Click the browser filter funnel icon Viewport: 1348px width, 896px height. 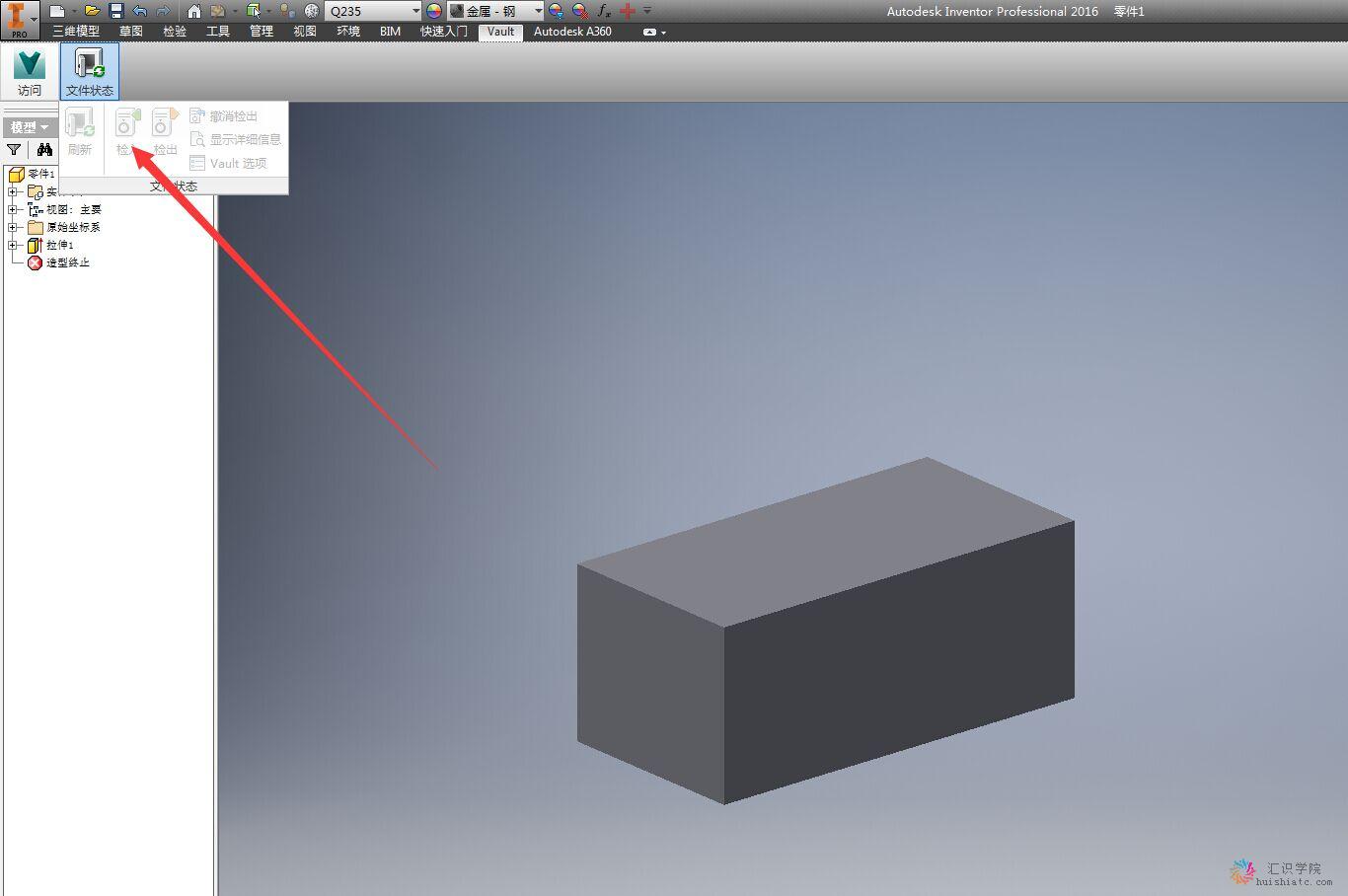point(14,150)
